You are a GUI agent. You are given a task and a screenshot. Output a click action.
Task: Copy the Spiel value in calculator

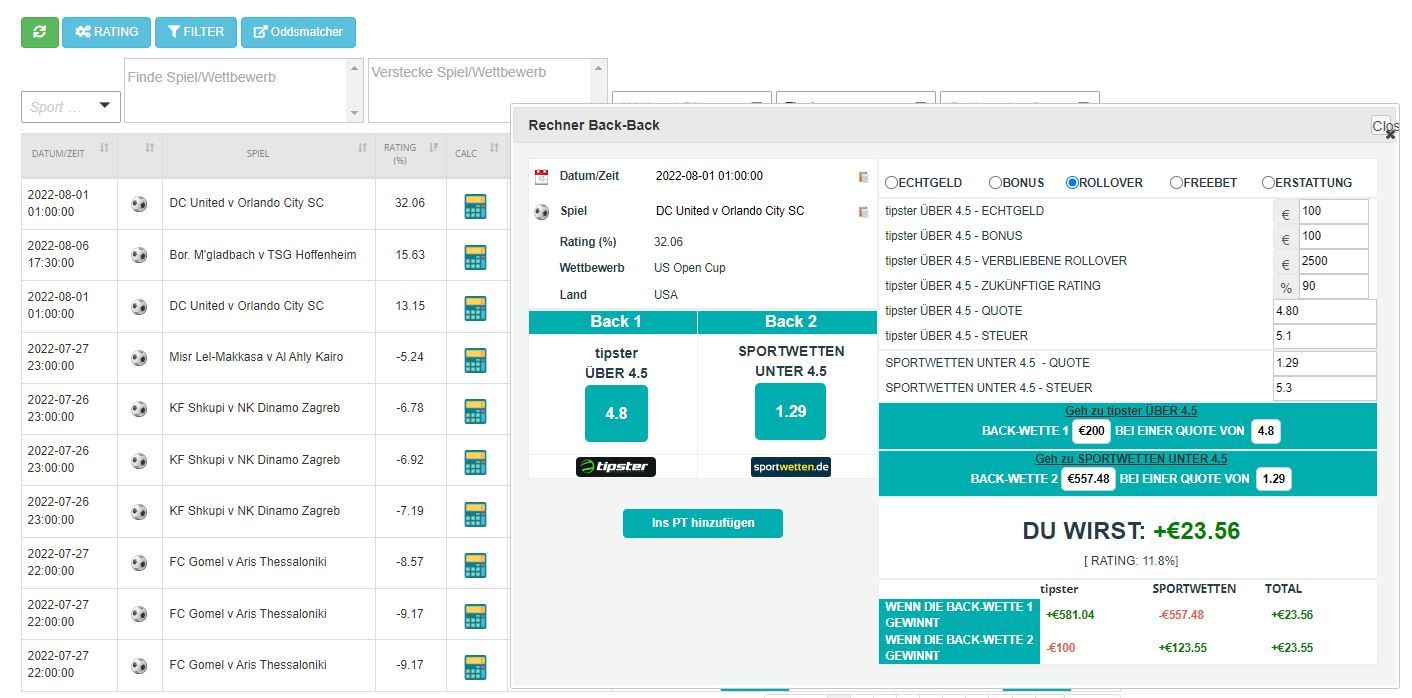pyautogui.click(x=863, y=212)
